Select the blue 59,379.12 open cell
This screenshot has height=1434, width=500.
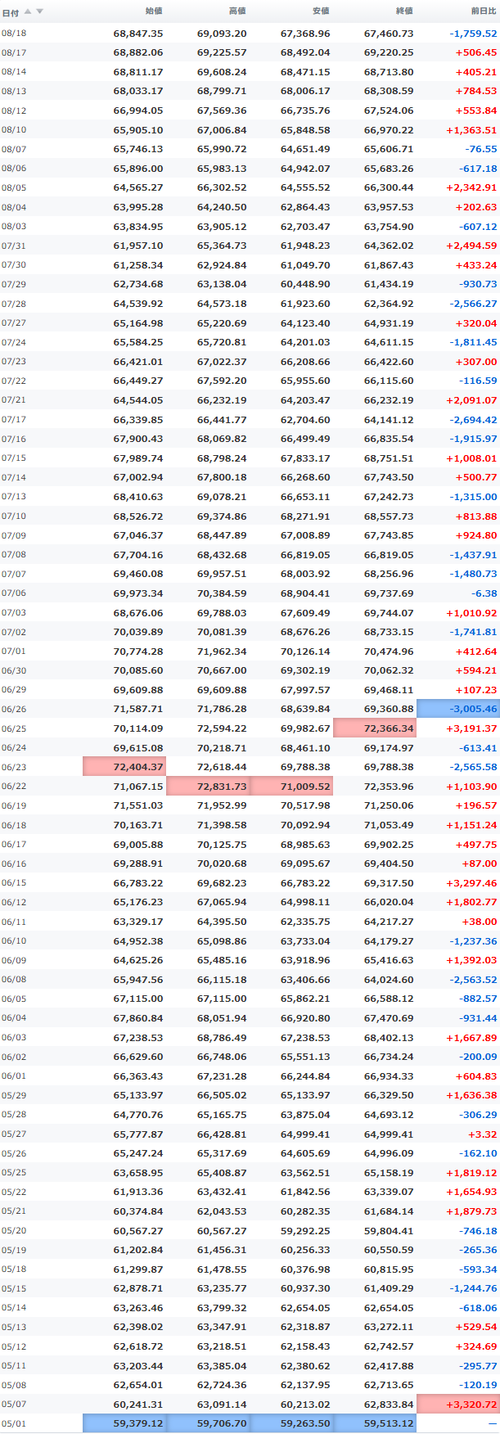pyautogui.click(x=125, y=1424)
